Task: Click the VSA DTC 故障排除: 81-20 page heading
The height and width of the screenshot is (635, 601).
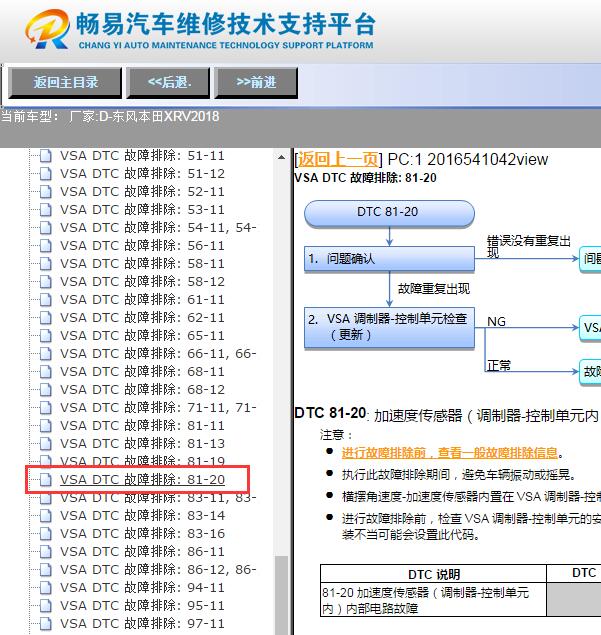Action: pos(365,178)
